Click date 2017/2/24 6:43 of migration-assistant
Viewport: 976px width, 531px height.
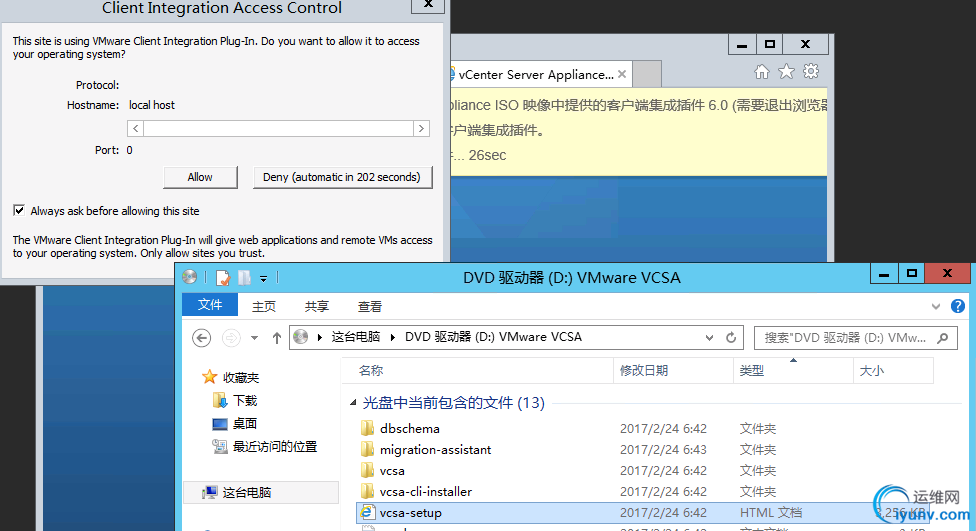tap(664, 450)
